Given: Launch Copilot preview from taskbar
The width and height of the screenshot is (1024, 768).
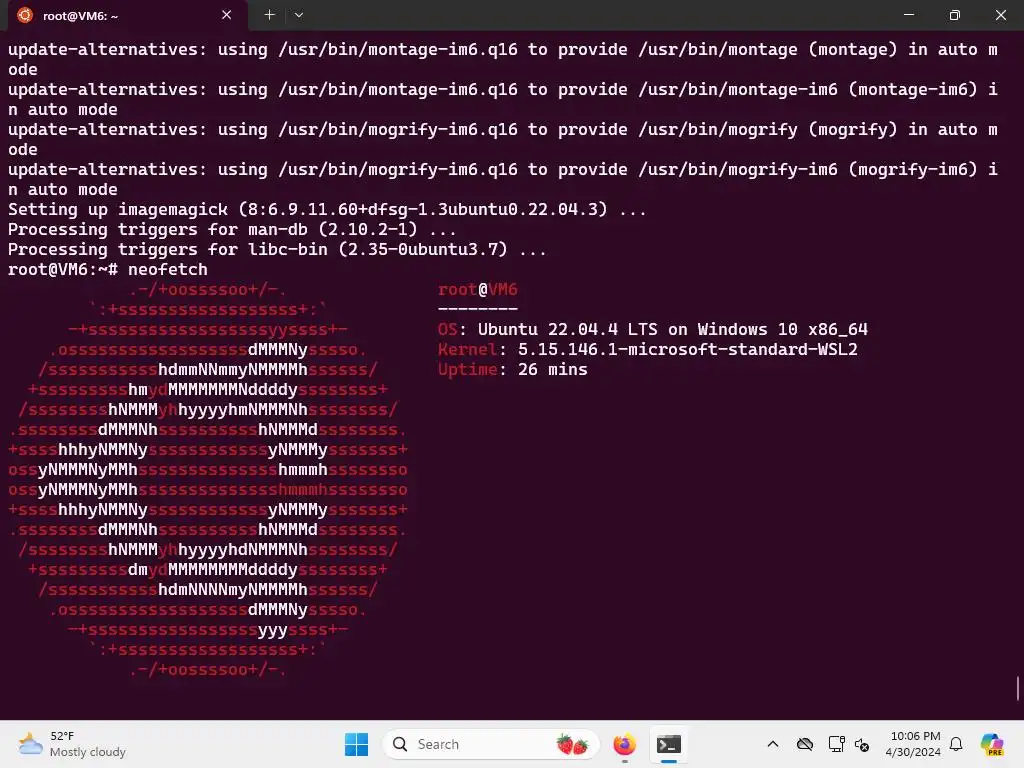Looking at the screenshot, I should coord(993,744).
